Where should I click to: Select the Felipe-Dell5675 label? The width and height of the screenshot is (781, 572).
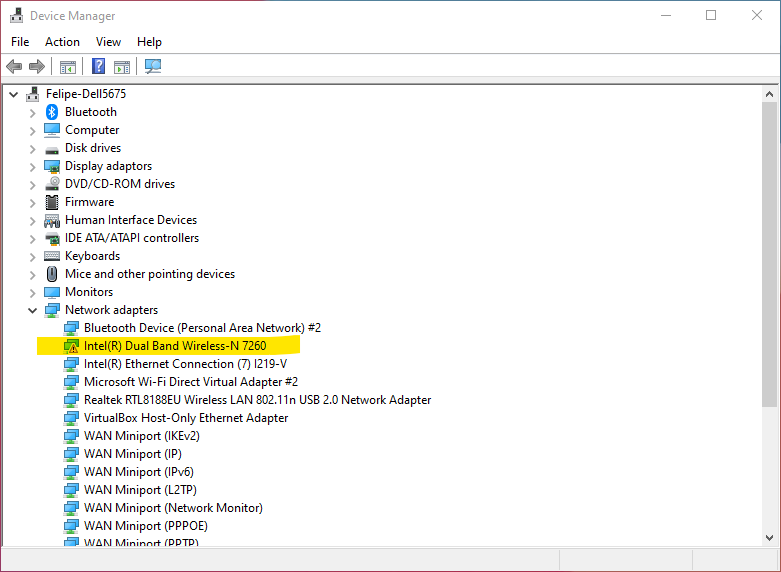pos(86,94)
